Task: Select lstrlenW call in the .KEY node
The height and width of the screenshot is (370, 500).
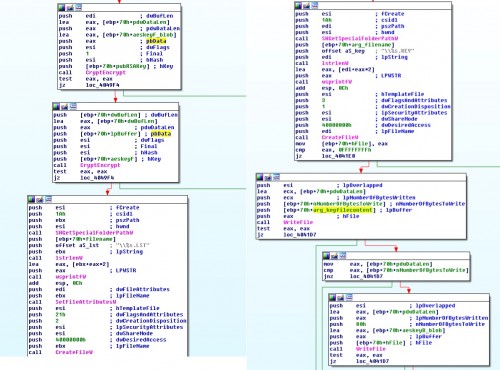Action: 335,63
